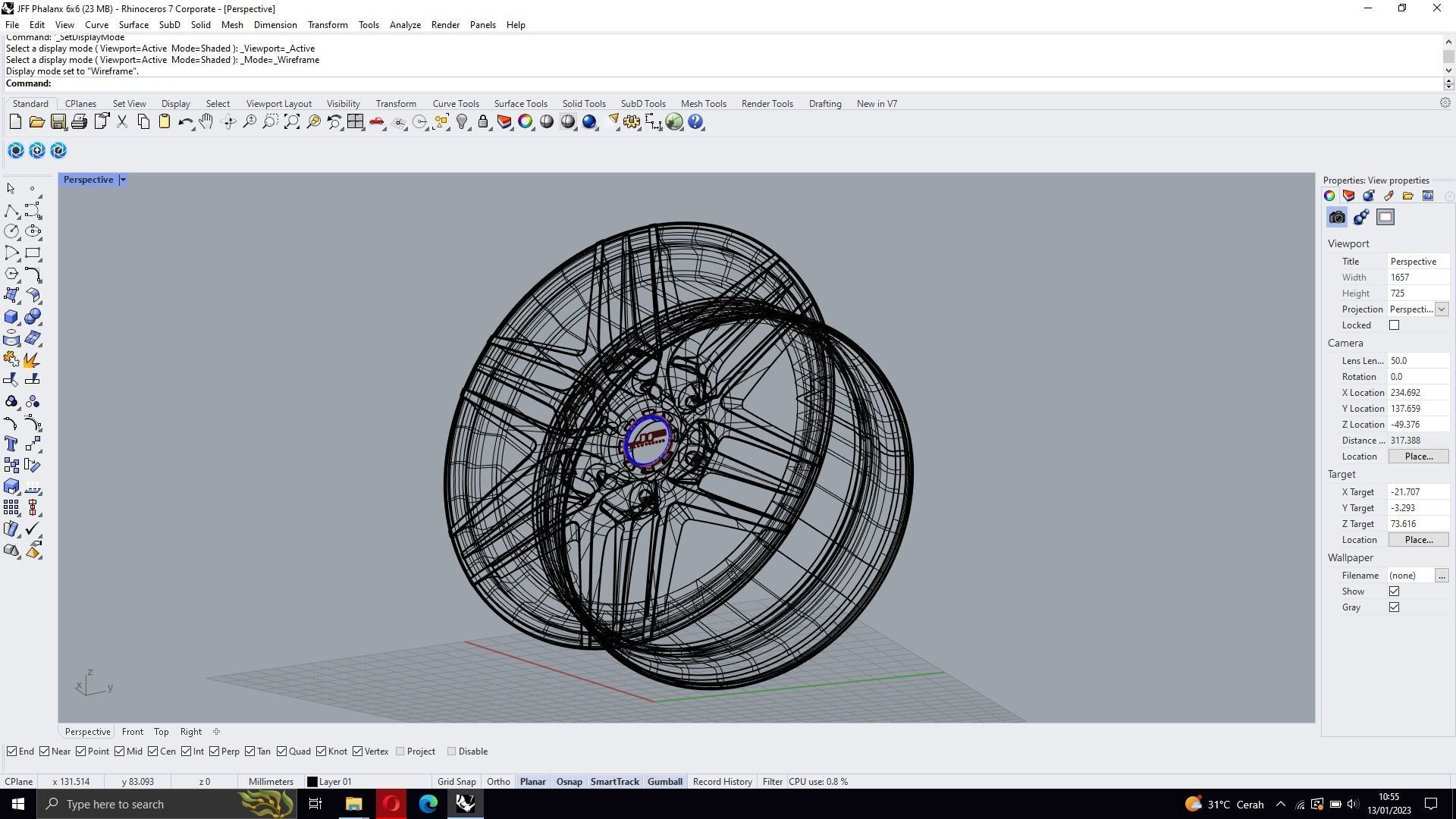
Task: Open Help with the question mark icon
Action: coord(695,122)
